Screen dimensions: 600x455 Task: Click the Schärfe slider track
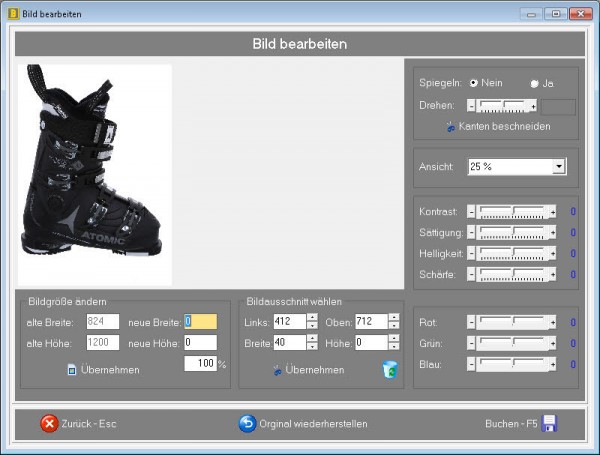(512, 274)
